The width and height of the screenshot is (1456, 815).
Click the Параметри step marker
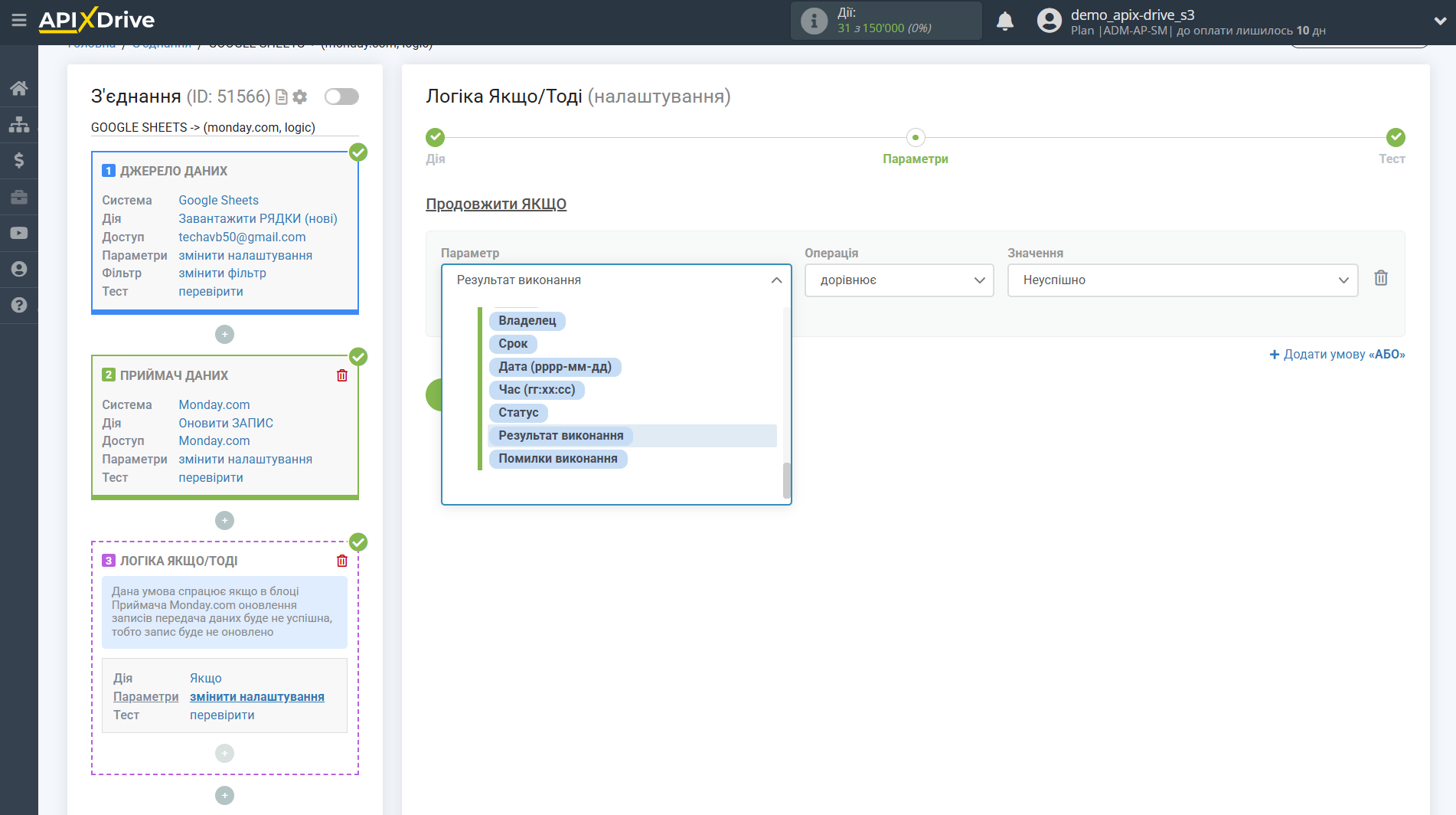[x=915, y=137]
